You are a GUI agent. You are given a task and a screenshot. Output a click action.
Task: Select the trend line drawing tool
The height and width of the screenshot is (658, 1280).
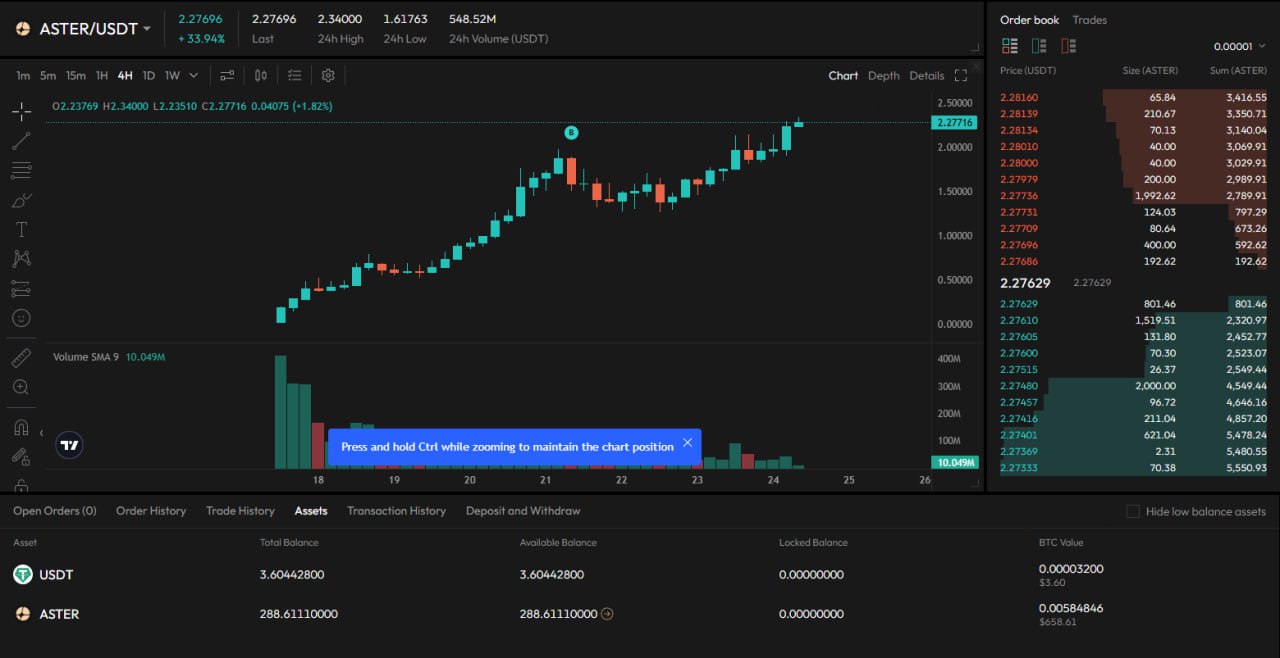click(x=21, y=141)
